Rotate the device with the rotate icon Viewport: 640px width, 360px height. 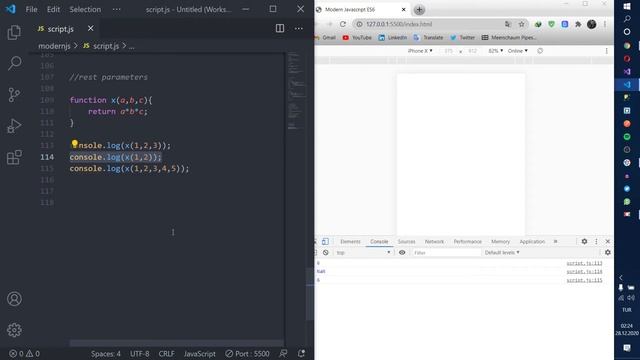[540, 51]
